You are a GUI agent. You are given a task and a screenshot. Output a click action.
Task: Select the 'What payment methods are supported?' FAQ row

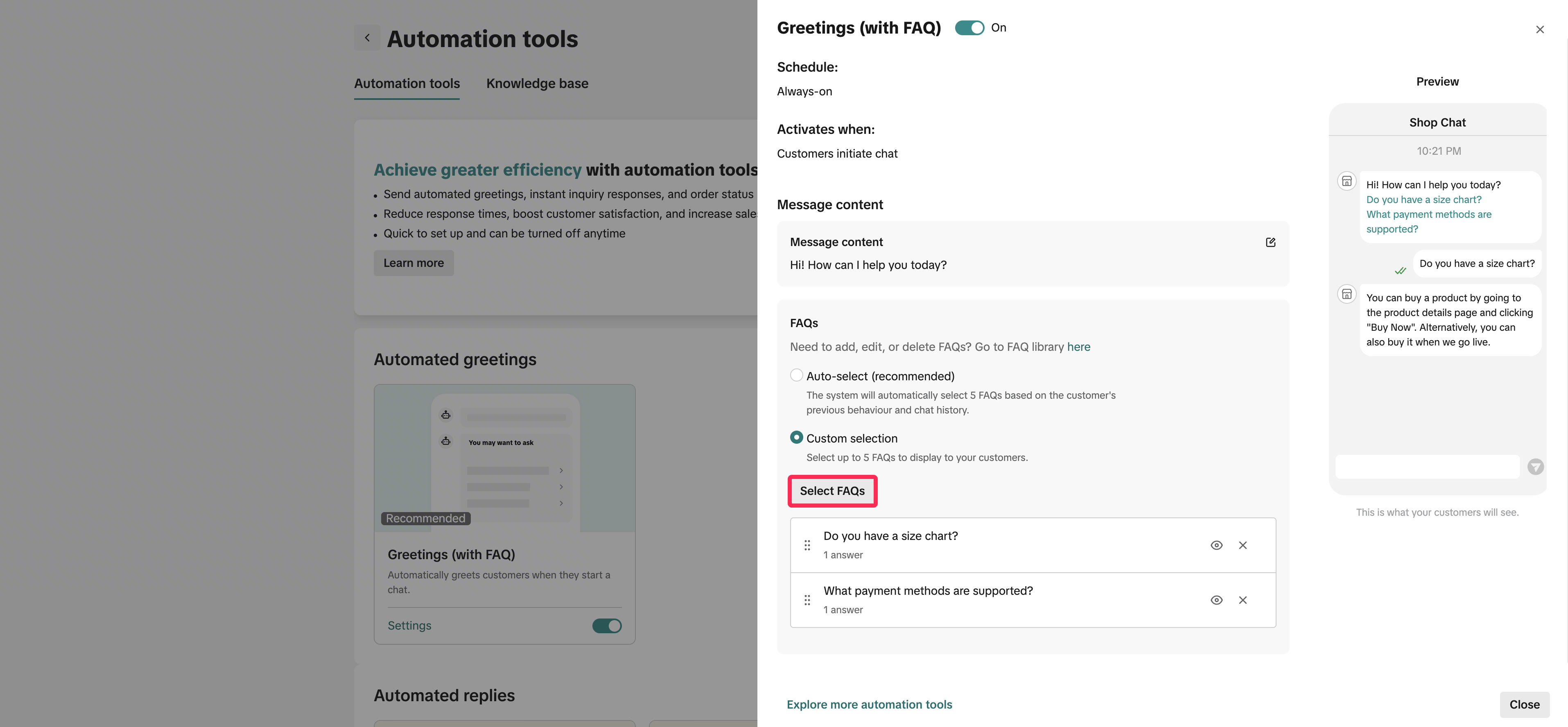(1033, 600)
